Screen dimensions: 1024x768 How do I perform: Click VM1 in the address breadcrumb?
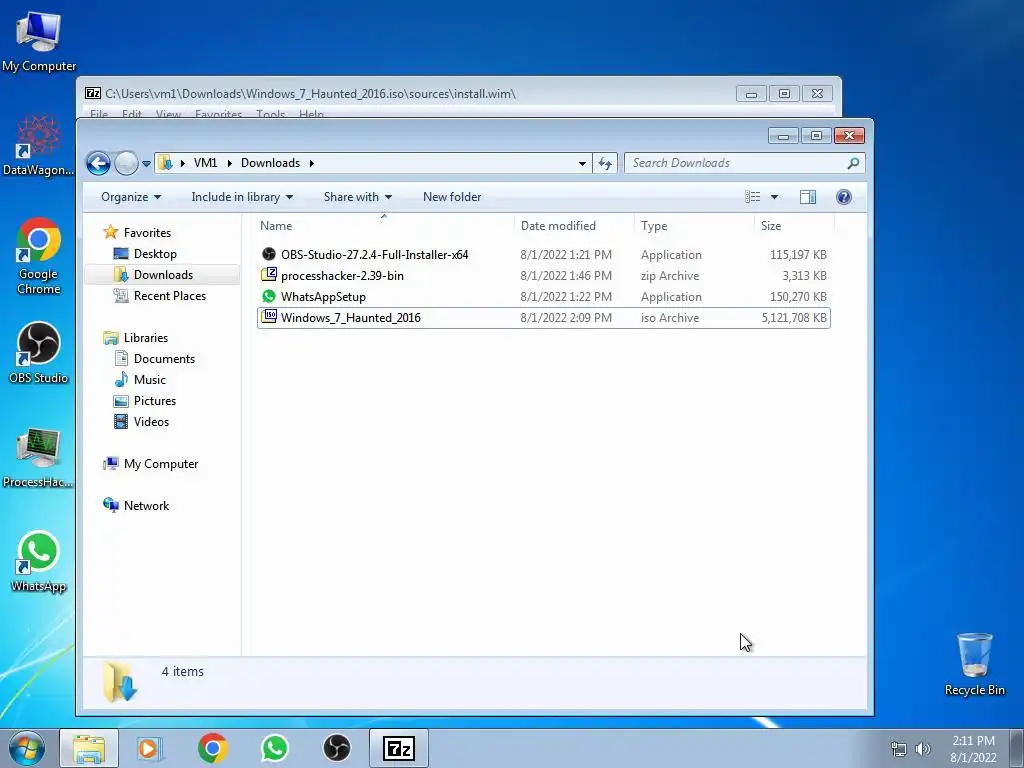[205, 163]
